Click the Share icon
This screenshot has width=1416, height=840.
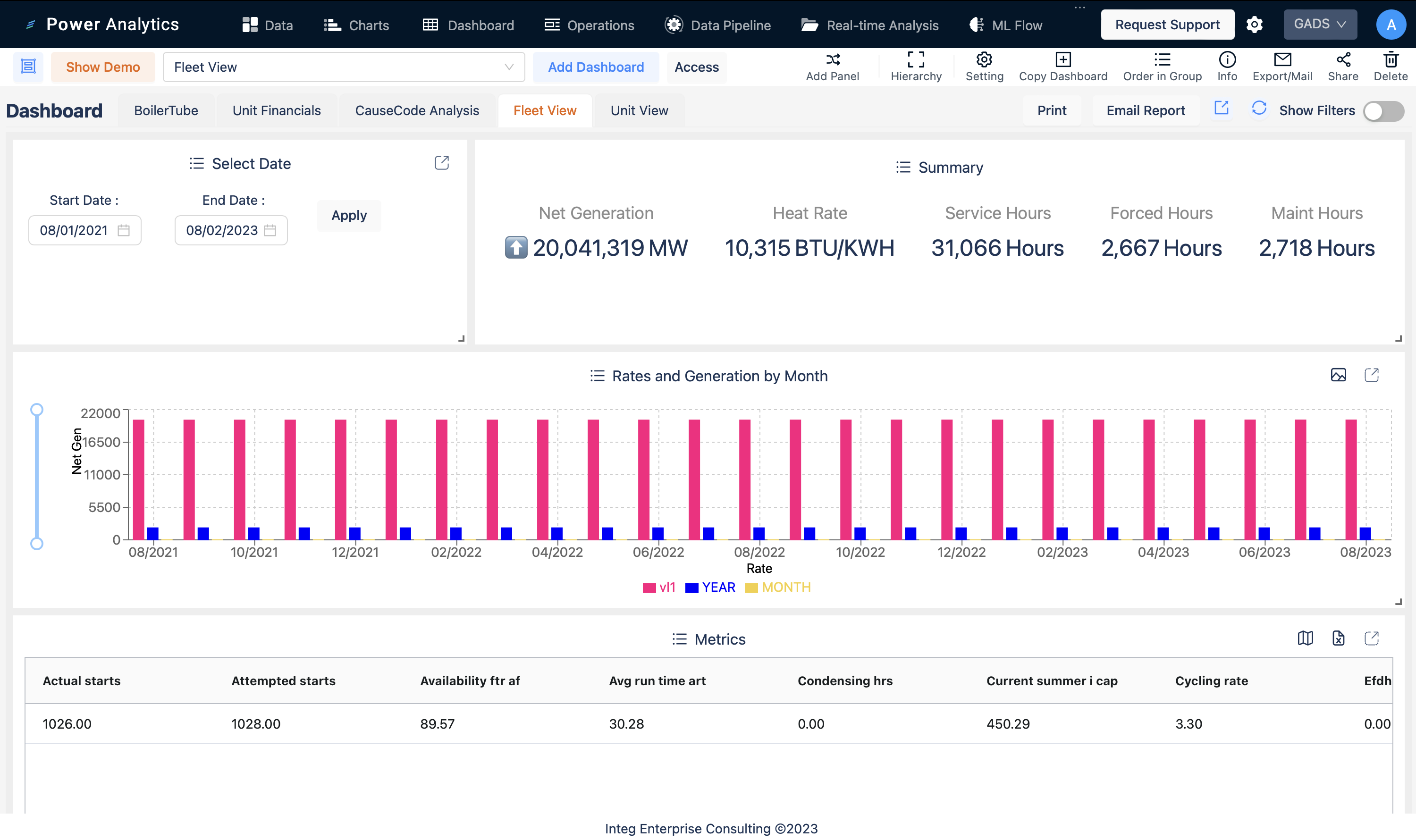pyautogui.click(x=1344, y=60)
